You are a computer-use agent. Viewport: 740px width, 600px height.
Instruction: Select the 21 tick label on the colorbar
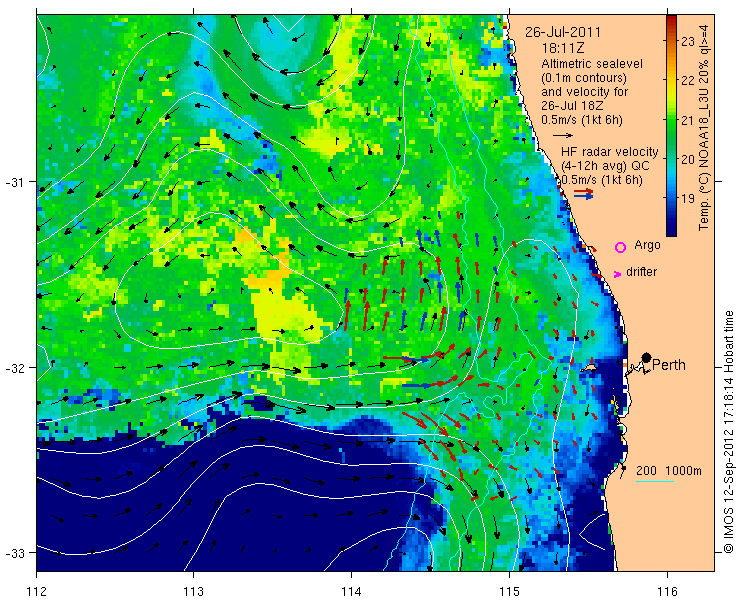pyautogui.click(x=688, y=120)
